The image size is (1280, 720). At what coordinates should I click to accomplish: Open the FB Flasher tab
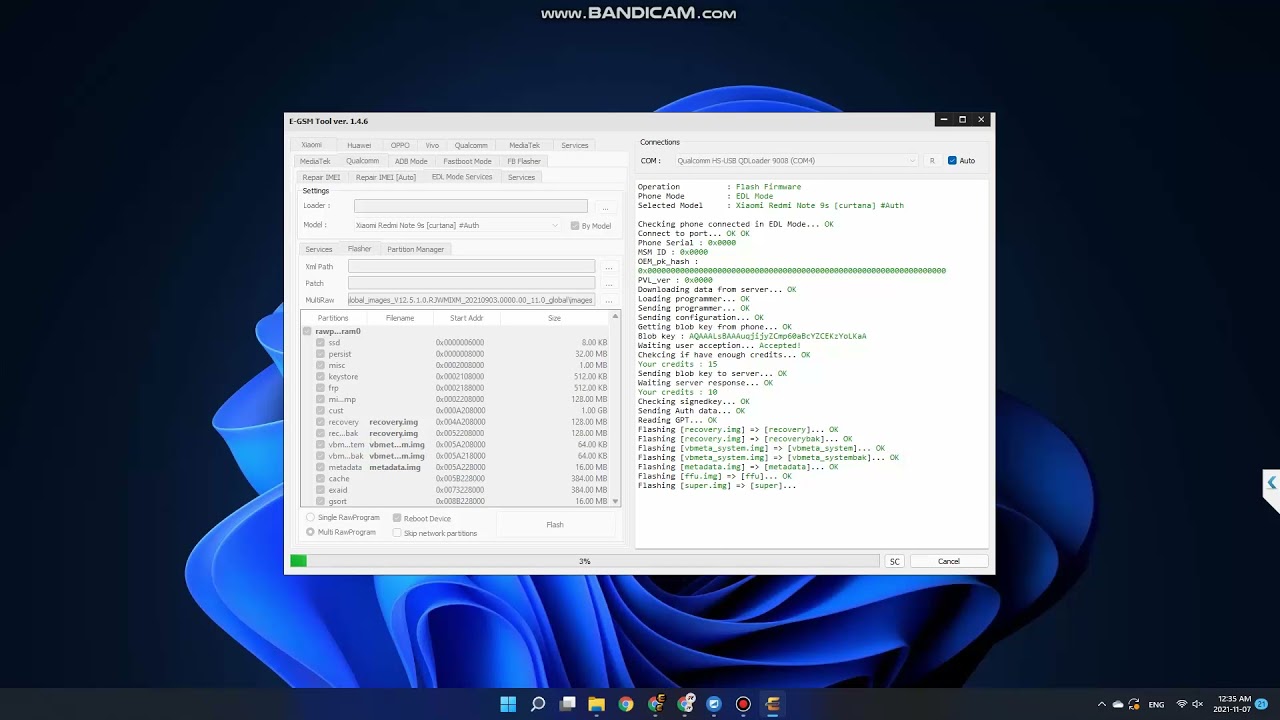tap(524, 161)
